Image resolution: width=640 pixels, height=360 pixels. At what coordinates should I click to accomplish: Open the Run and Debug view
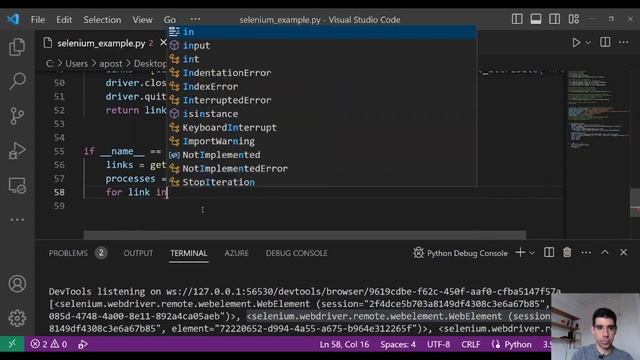coord(17,151)
